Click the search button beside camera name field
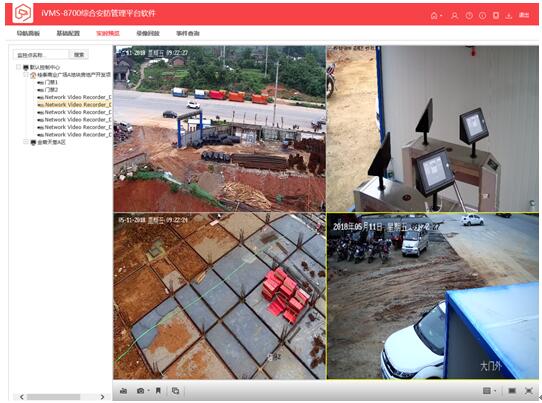 tap(79, 55)
